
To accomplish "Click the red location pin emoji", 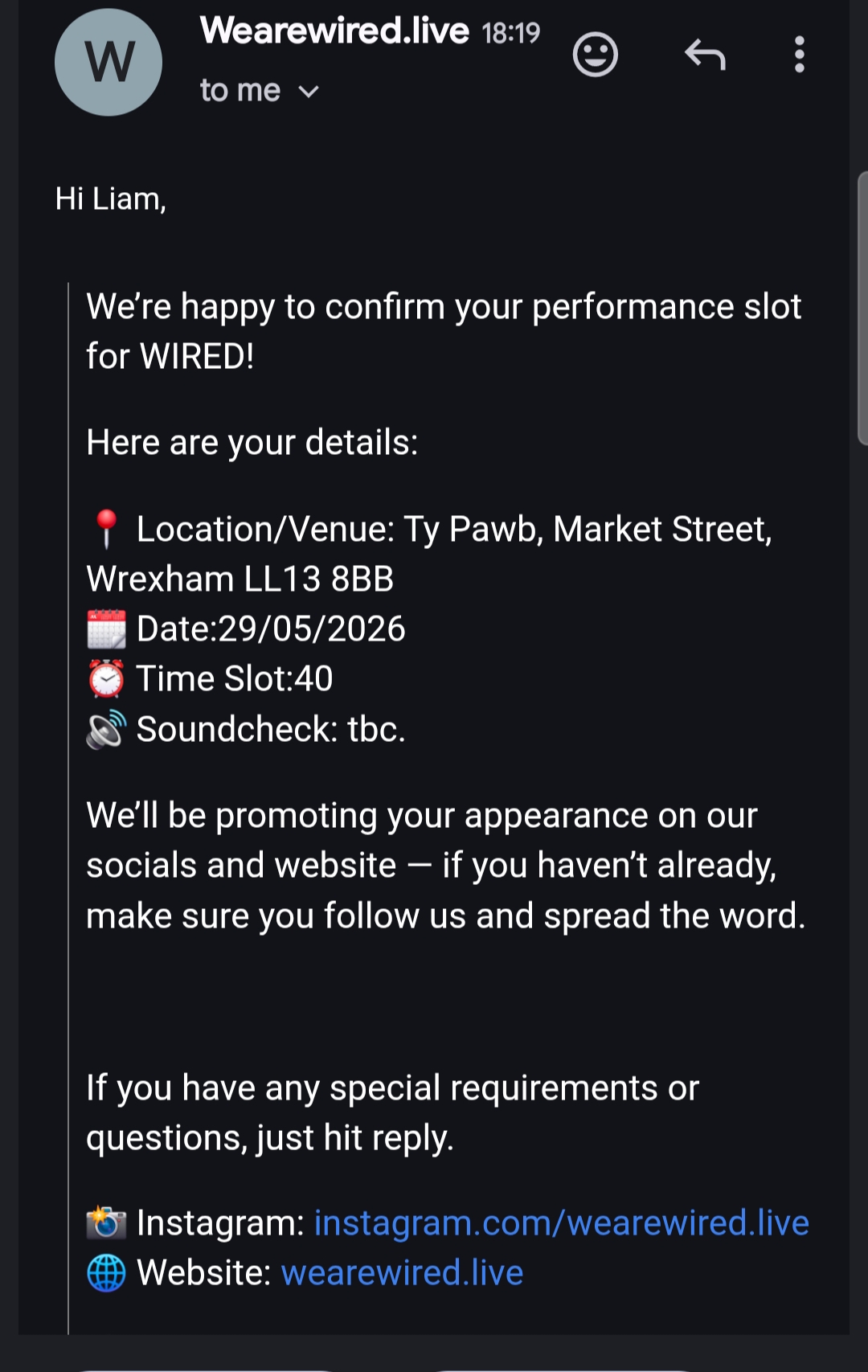I will pyautogui.click(x=106, y=529).
